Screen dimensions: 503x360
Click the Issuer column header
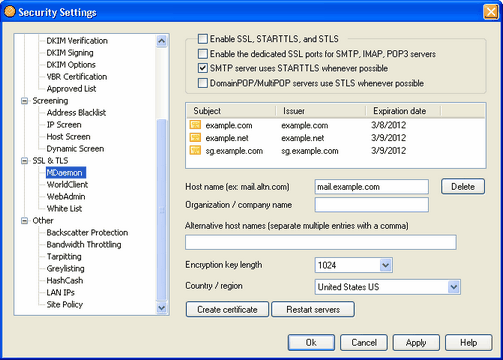click(321, 111)
